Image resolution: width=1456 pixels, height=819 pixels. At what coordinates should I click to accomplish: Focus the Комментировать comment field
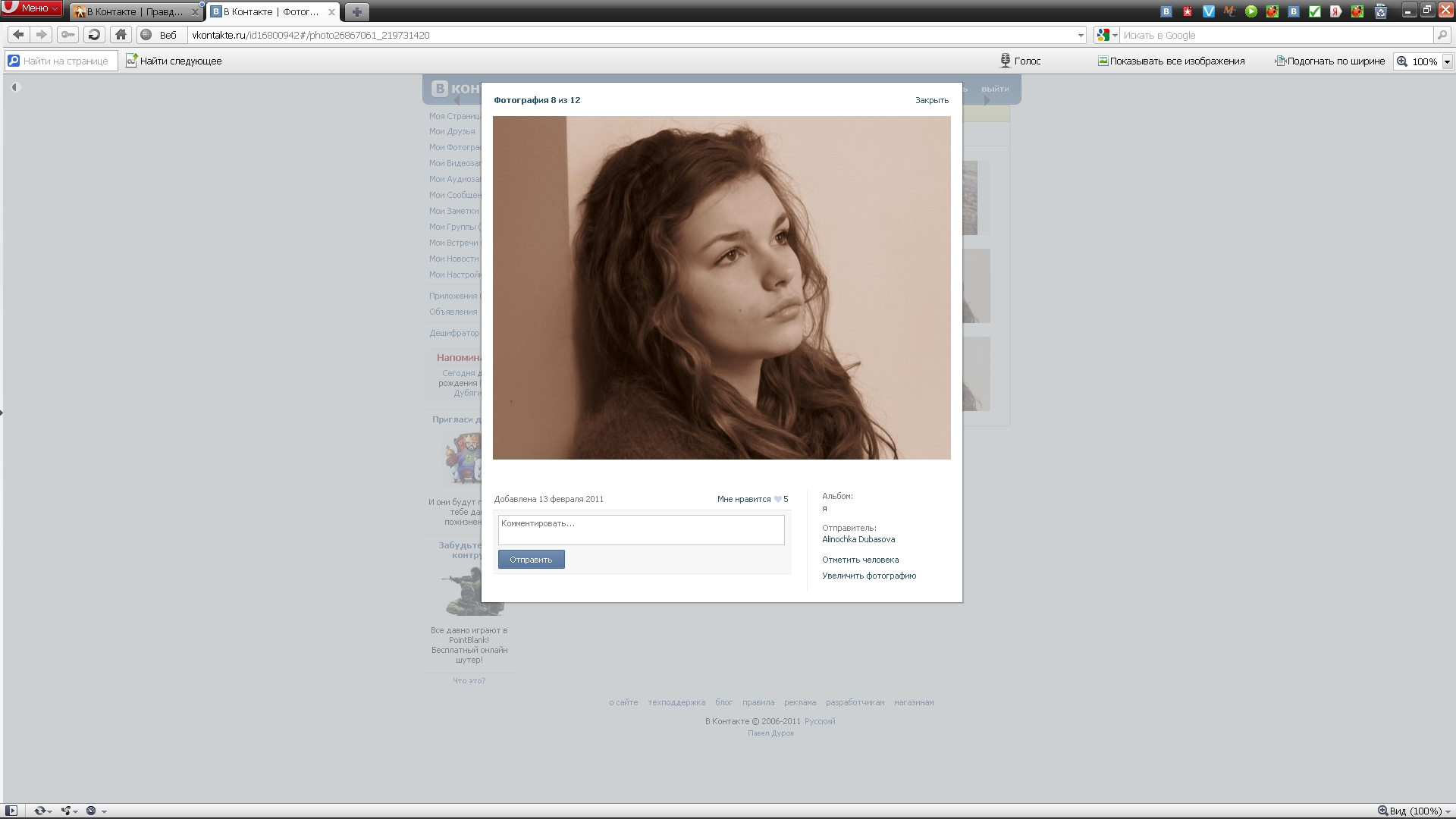click(641, 530)
